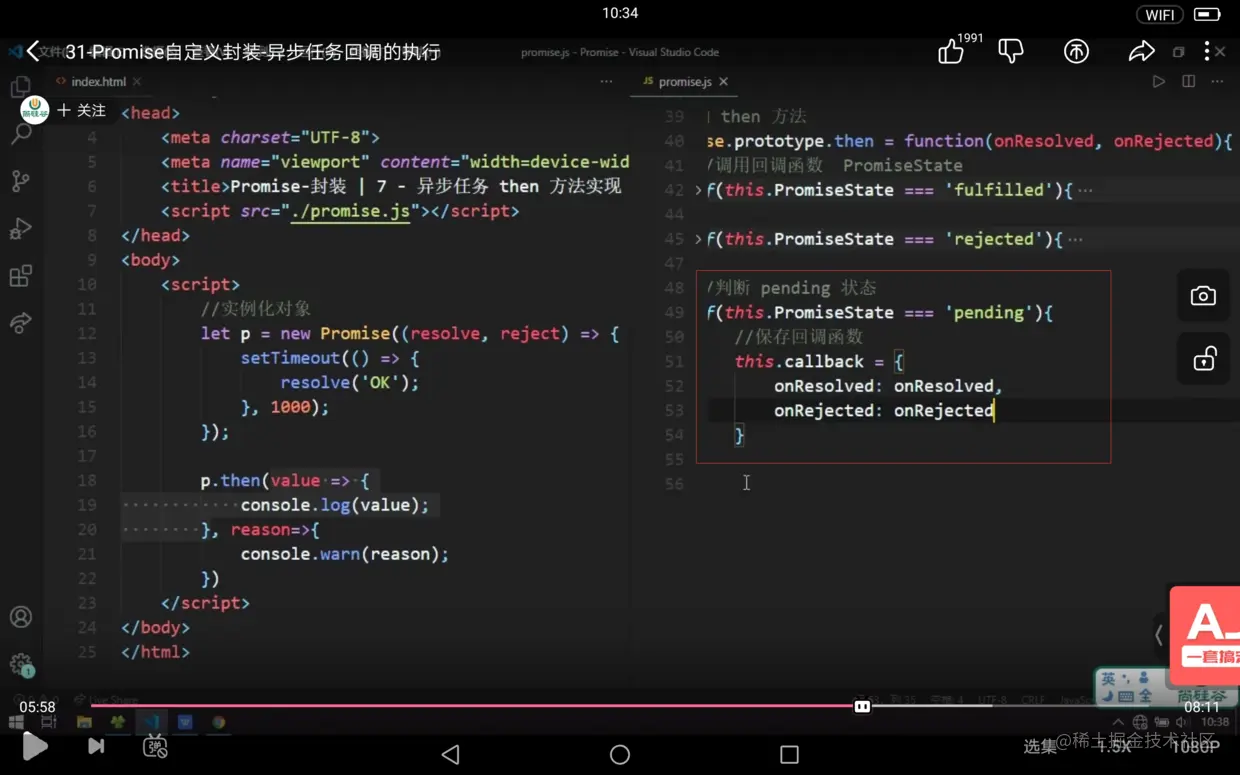1240x775 pixels.
Task: Collapse the side advertisement with chevron
Action: point(1159,633)
